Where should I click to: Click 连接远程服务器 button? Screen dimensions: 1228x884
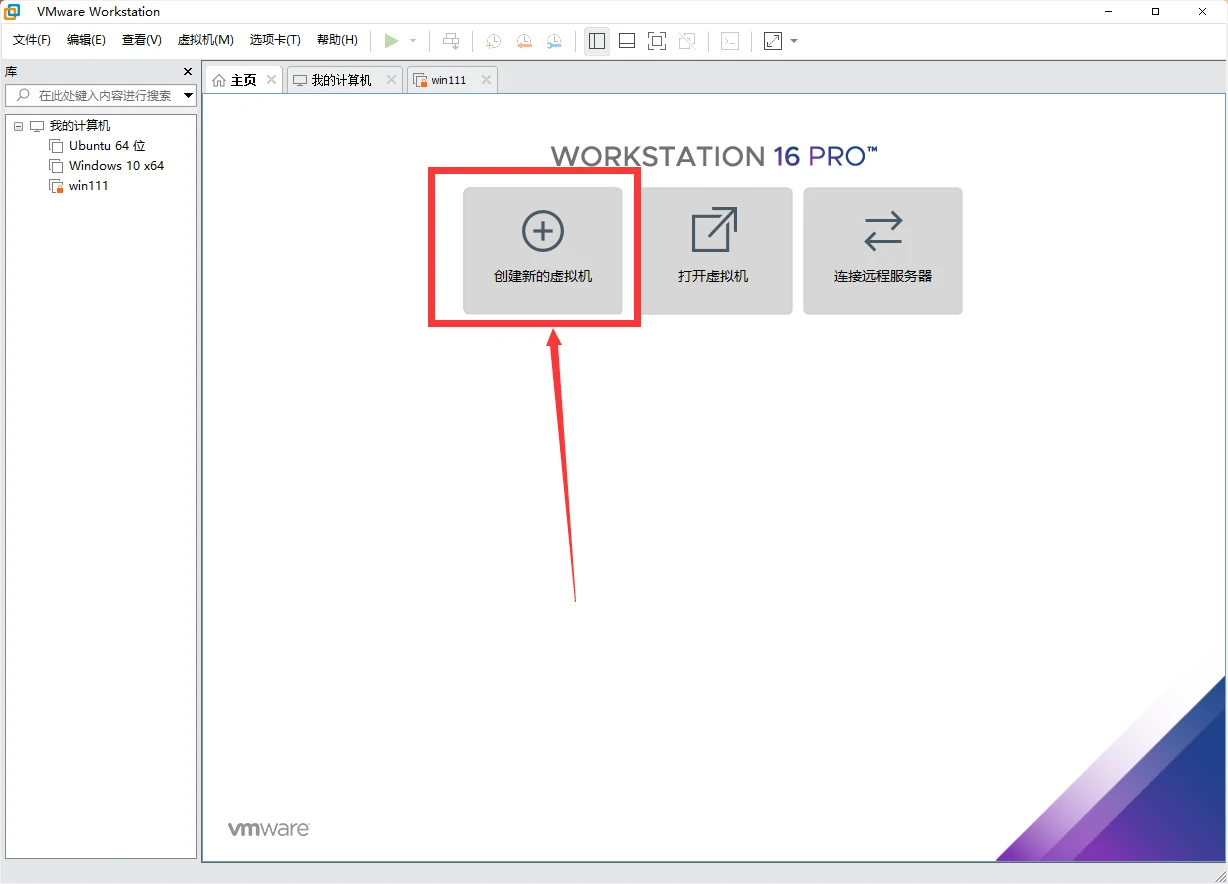(x=883, y=251)
